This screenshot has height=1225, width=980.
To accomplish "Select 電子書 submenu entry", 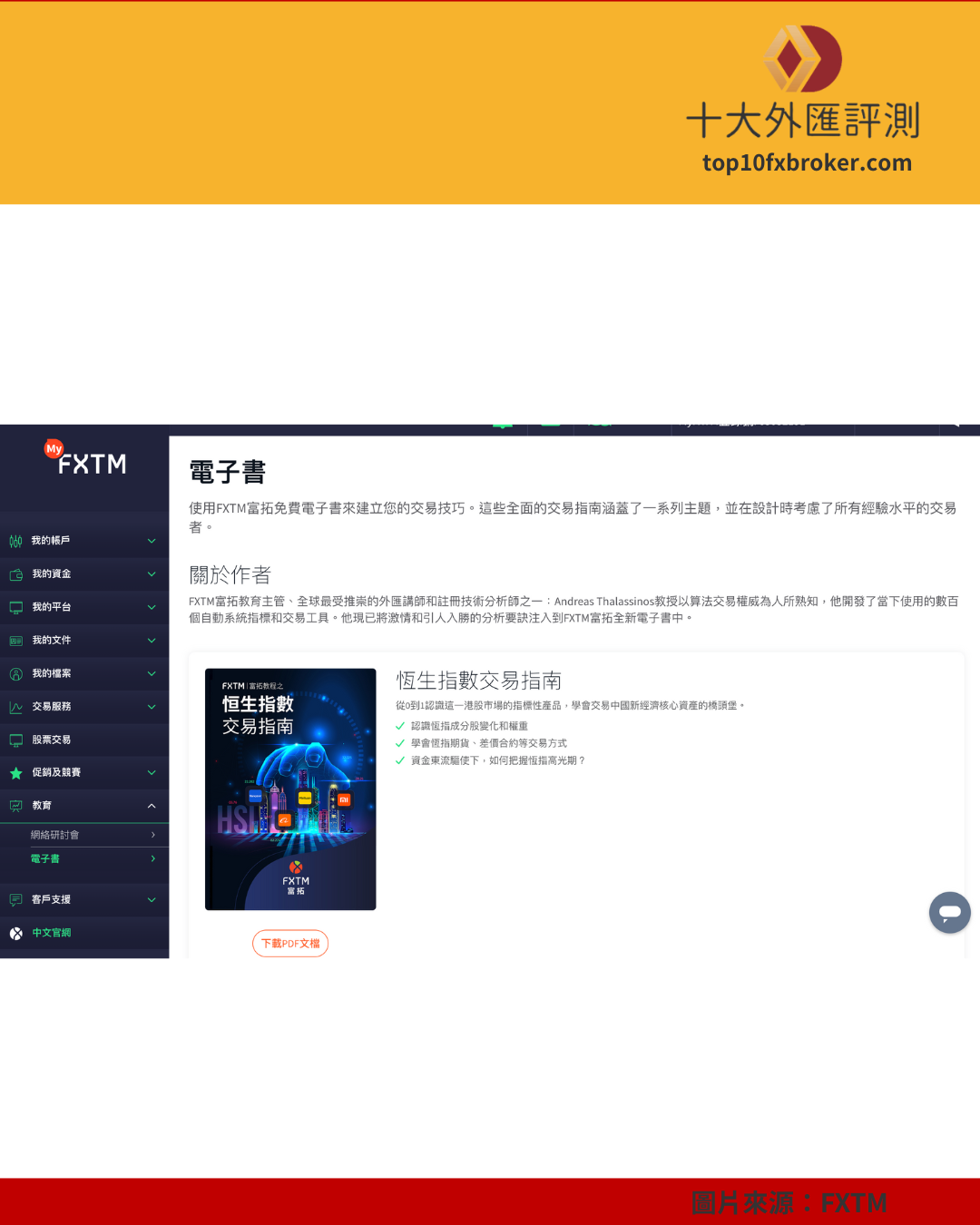I will 45,858.
